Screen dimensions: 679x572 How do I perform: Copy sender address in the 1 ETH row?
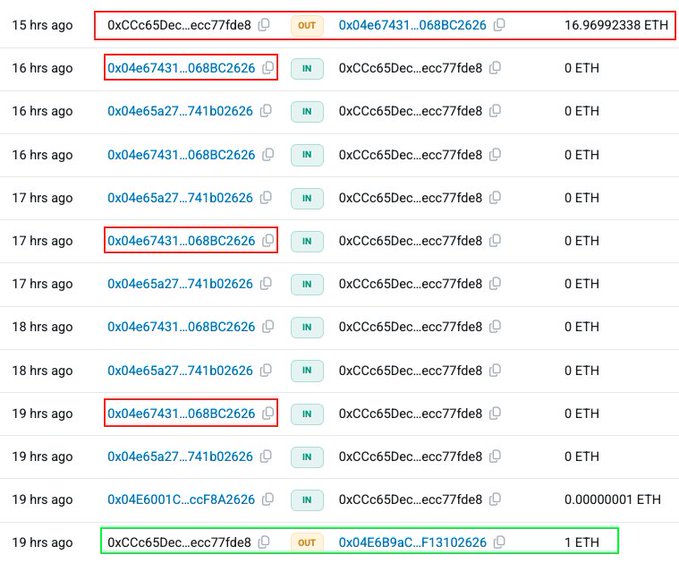[264, 542]
